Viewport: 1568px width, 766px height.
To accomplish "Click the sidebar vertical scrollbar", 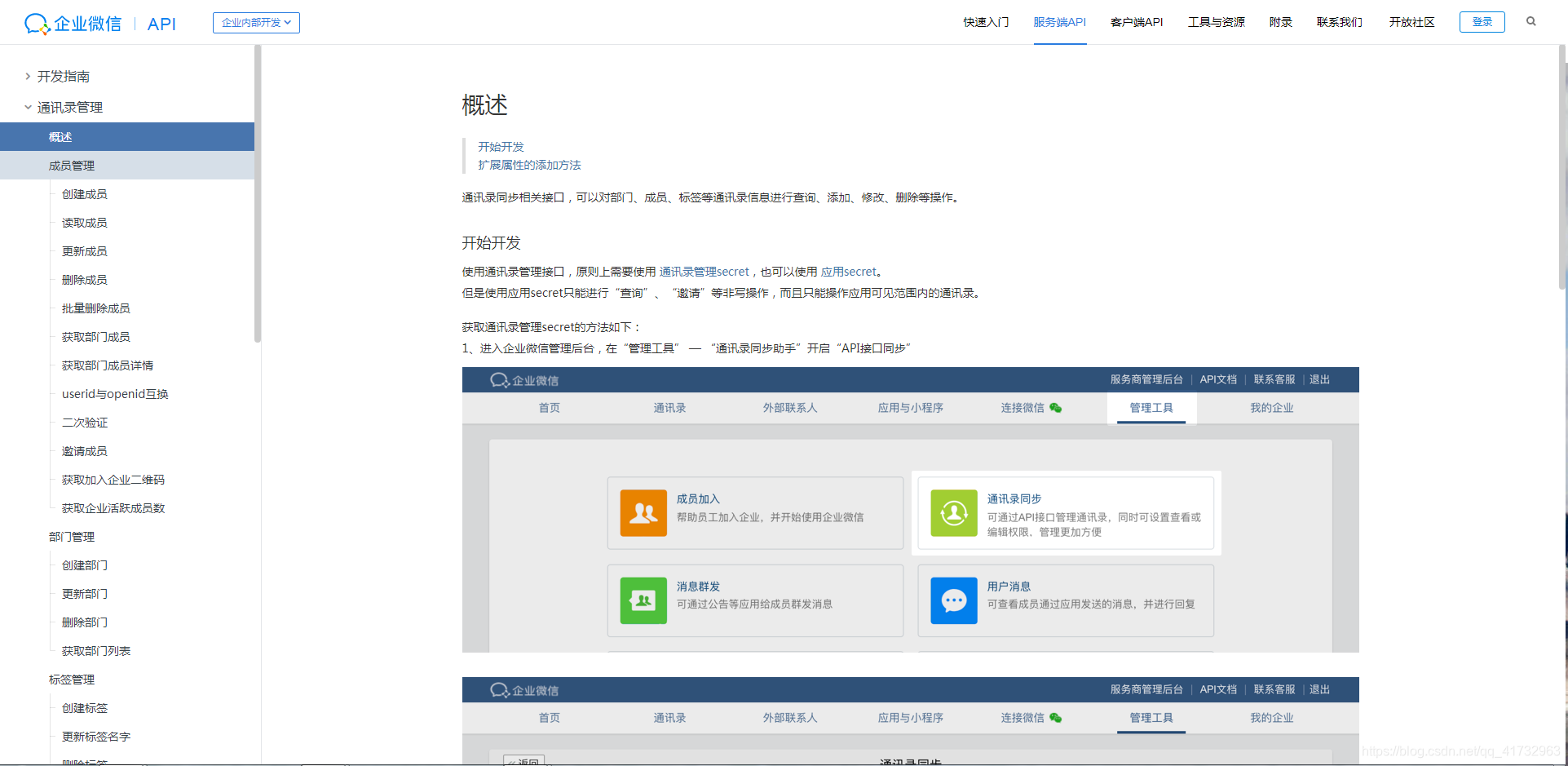I will point(258,193).
